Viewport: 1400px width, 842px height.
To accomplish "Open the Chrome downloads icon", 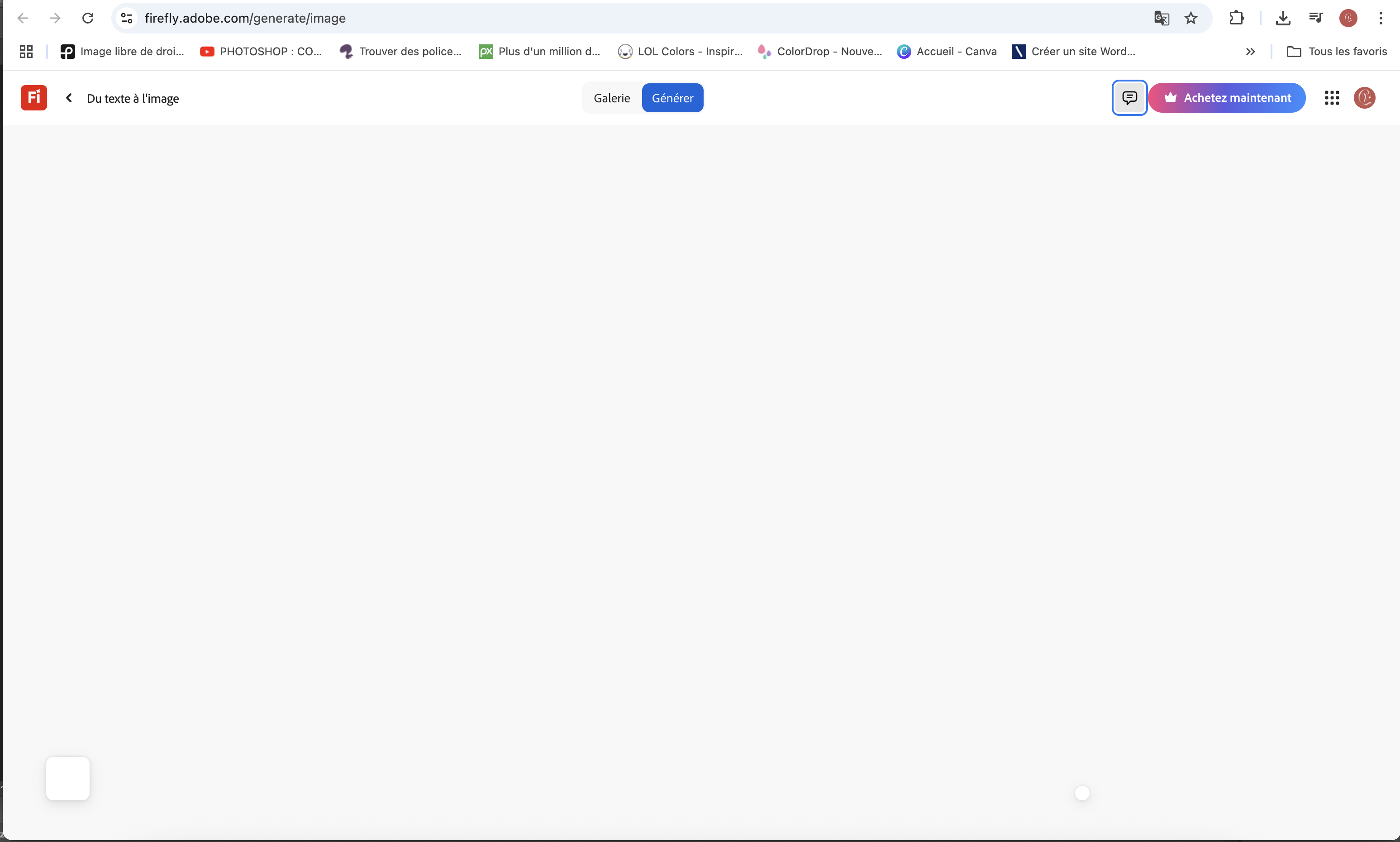I will tap(1283, 18).
